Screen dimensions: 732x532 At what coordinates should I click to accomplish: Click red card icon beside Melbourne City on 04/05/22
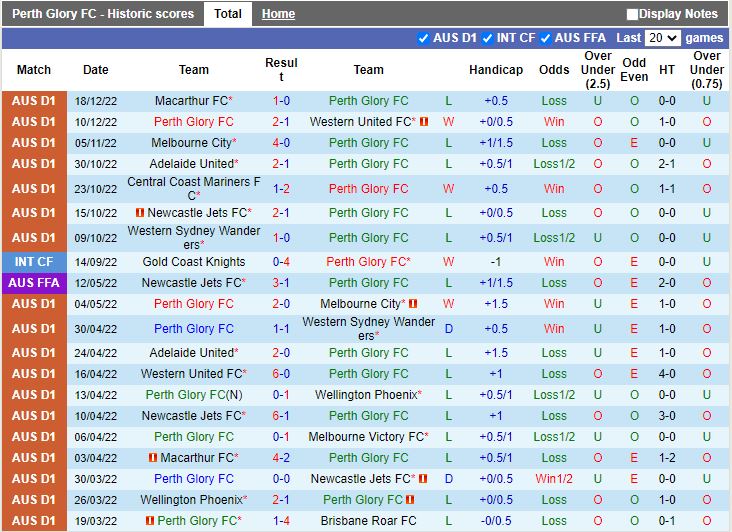(x=413, y=304)
